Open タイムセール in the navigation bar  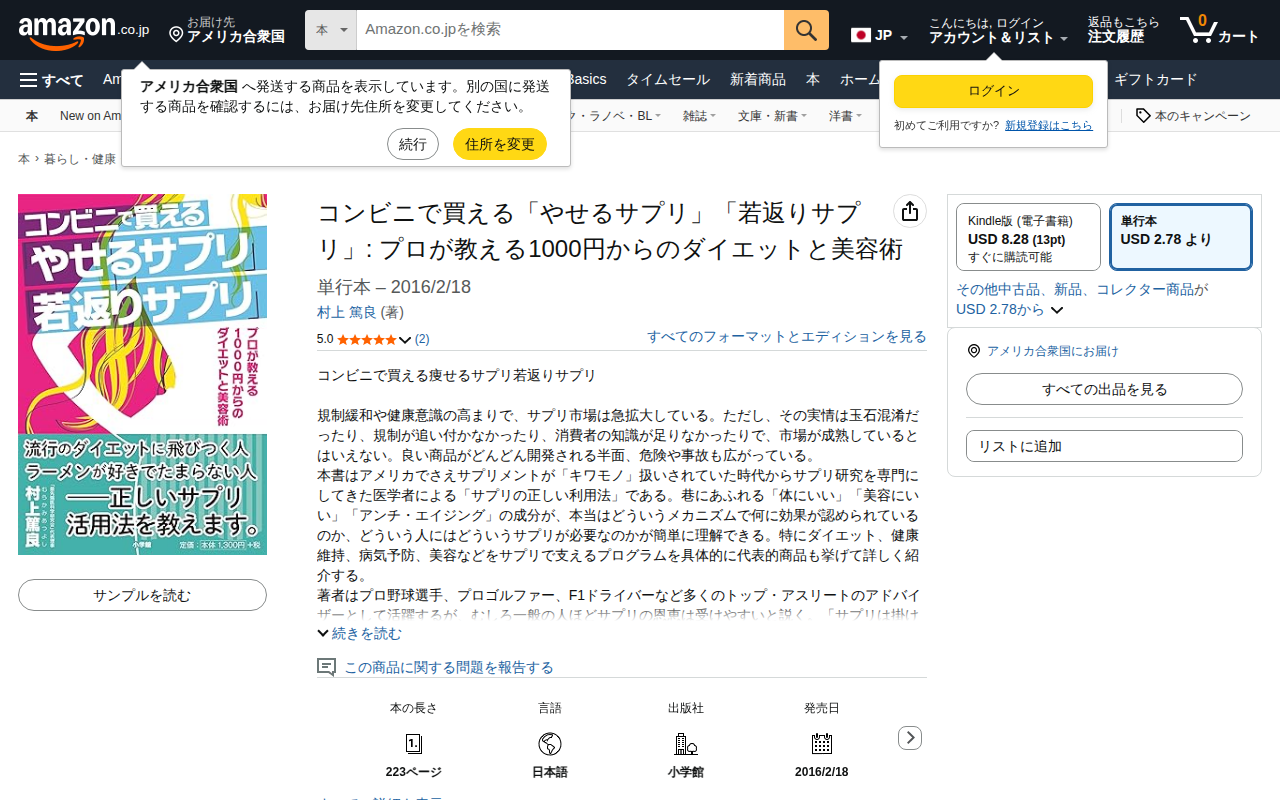tap(668, 80)
